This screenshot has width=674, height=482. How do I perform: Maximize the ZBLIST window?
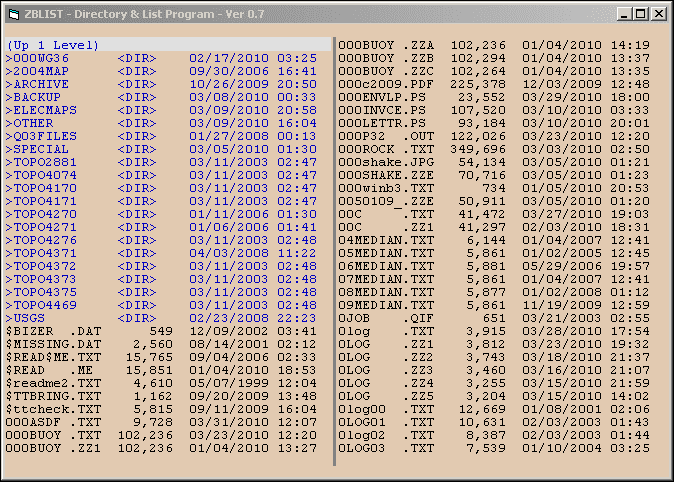(640, 14)
